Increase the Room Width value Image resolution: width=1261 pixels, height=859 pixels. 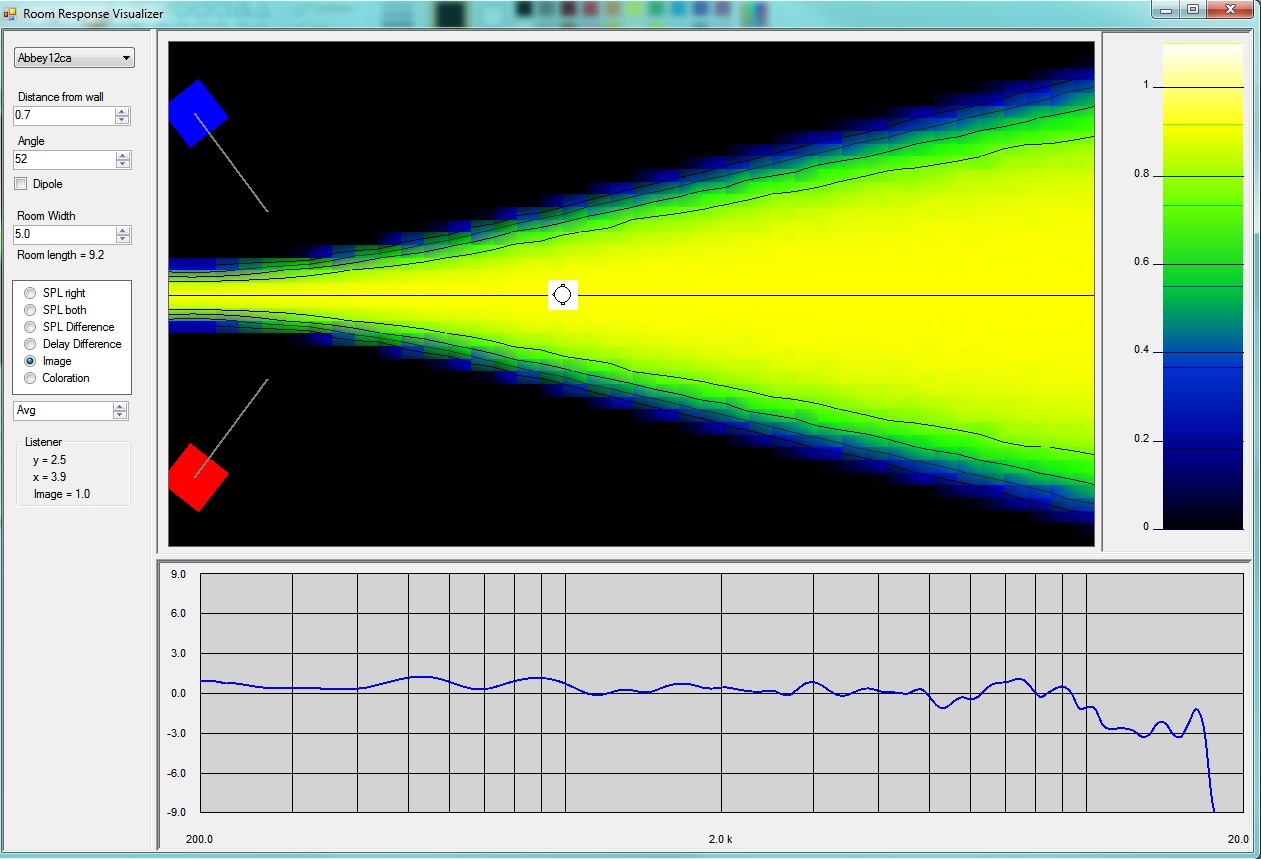(122, 230)
